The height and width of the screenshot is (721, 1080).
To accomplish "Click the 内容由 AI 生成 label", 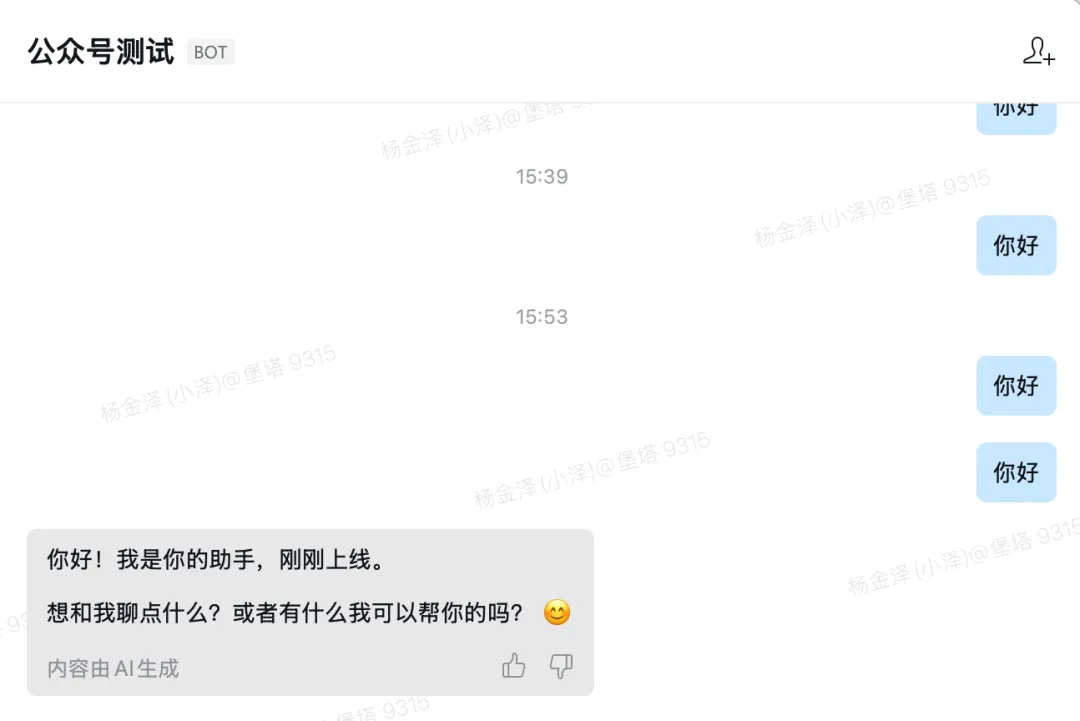I will (113, 668).
